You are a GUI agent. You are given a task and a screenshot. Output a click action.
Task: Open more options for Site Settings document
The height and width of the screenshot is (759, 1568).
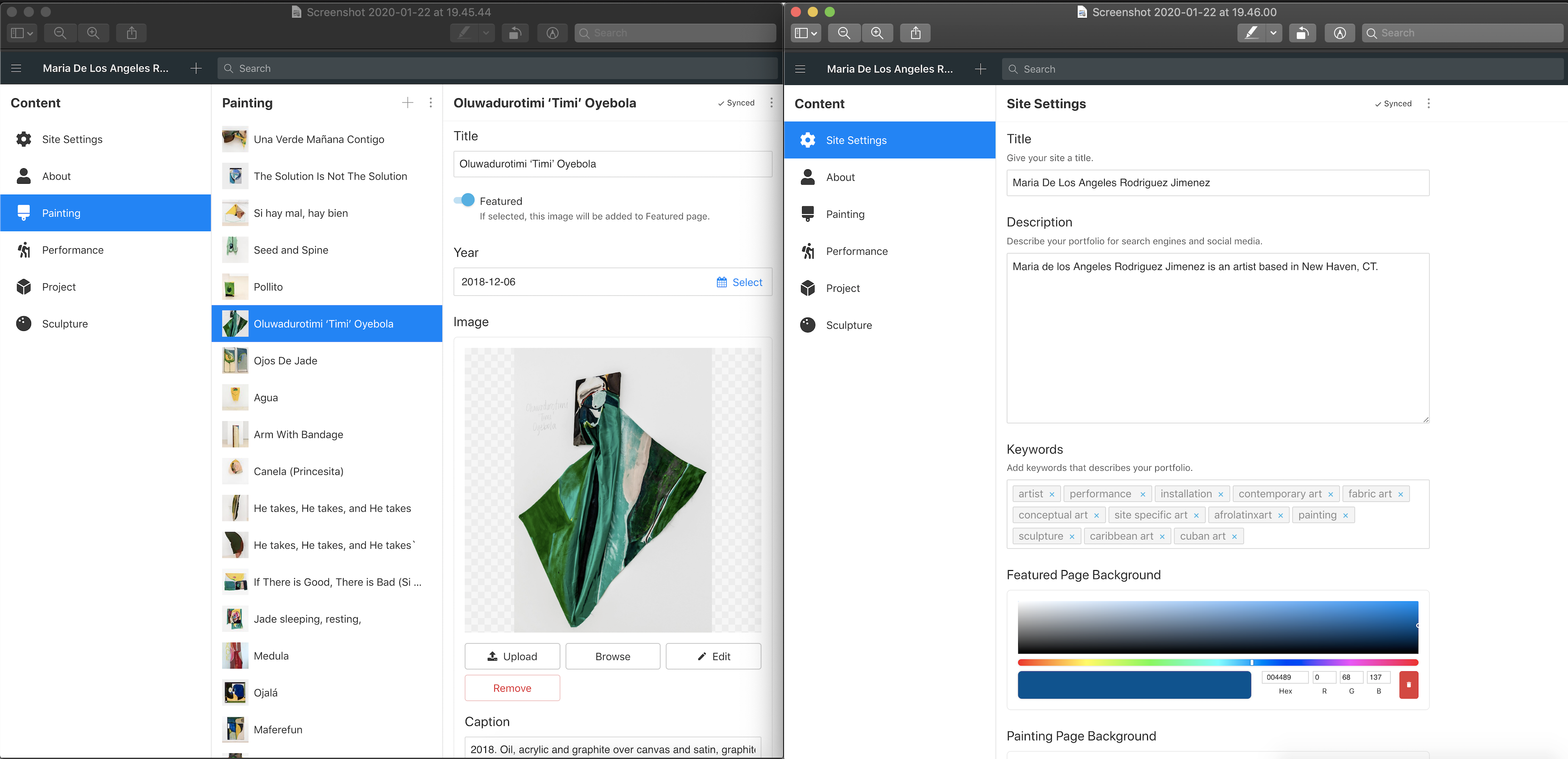(x=1428, y=103)
